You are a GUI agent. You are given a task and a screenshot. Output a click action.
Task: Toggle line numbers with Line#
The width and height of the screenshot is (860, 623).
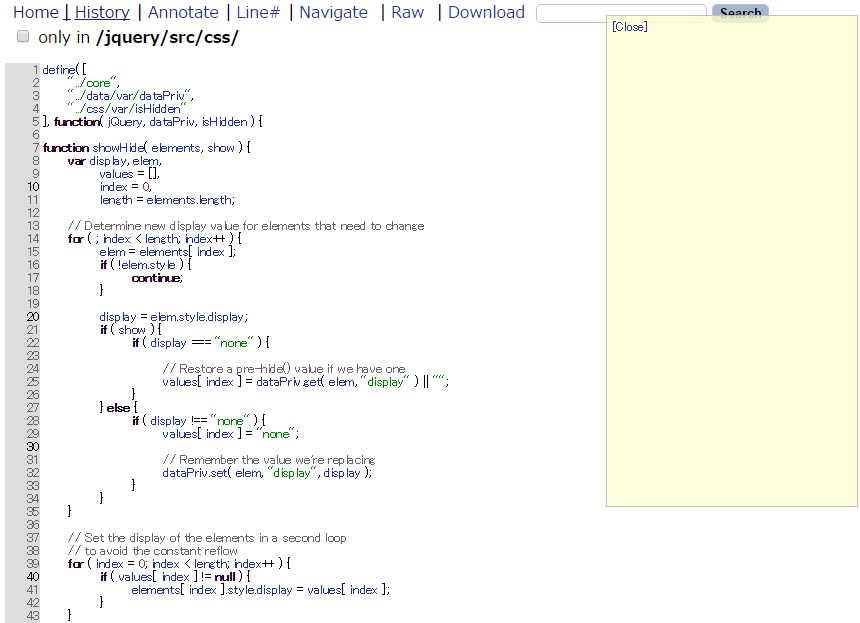click(x=264, y=13)
